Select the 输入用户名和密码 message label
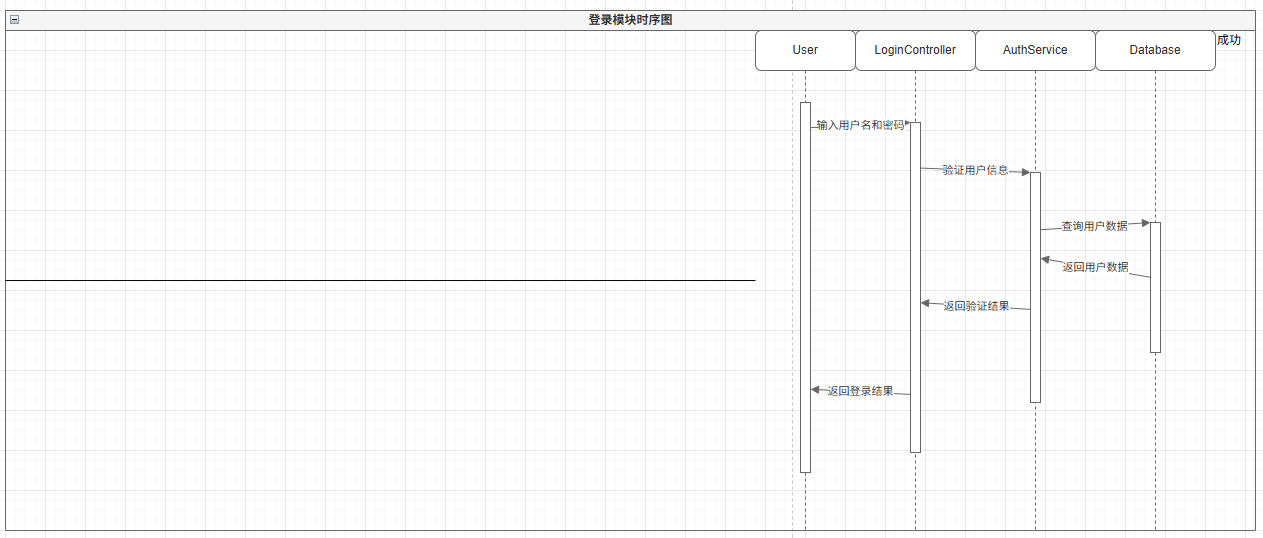The image size is (1263, 538). point(860,125)
